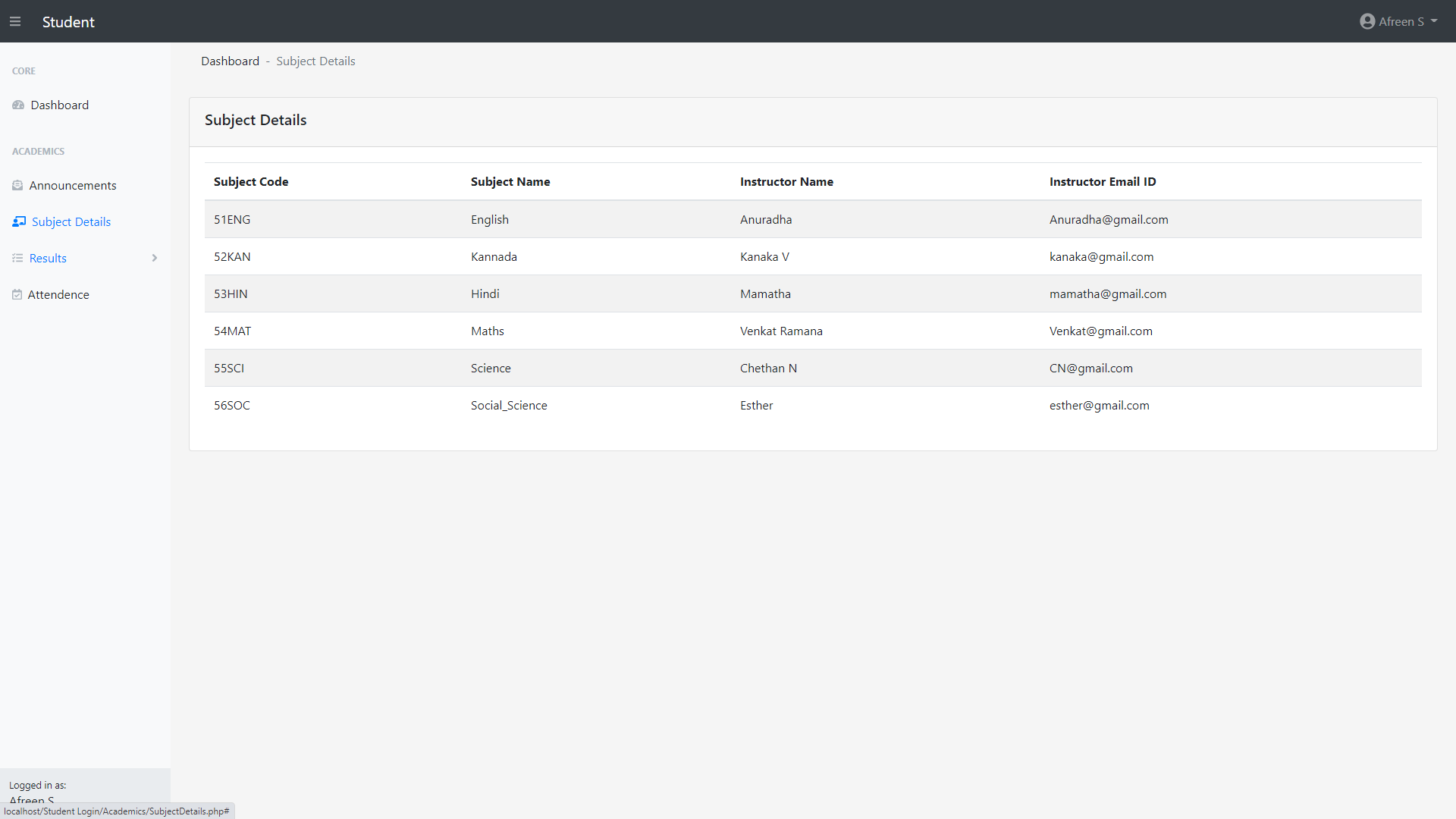Image resolution: width=1456 pixels, height=819 pixels.
Task: Click the Dashboard gauge icon in the sidebar
Action: pyautogui.click(x=18, y=105)
